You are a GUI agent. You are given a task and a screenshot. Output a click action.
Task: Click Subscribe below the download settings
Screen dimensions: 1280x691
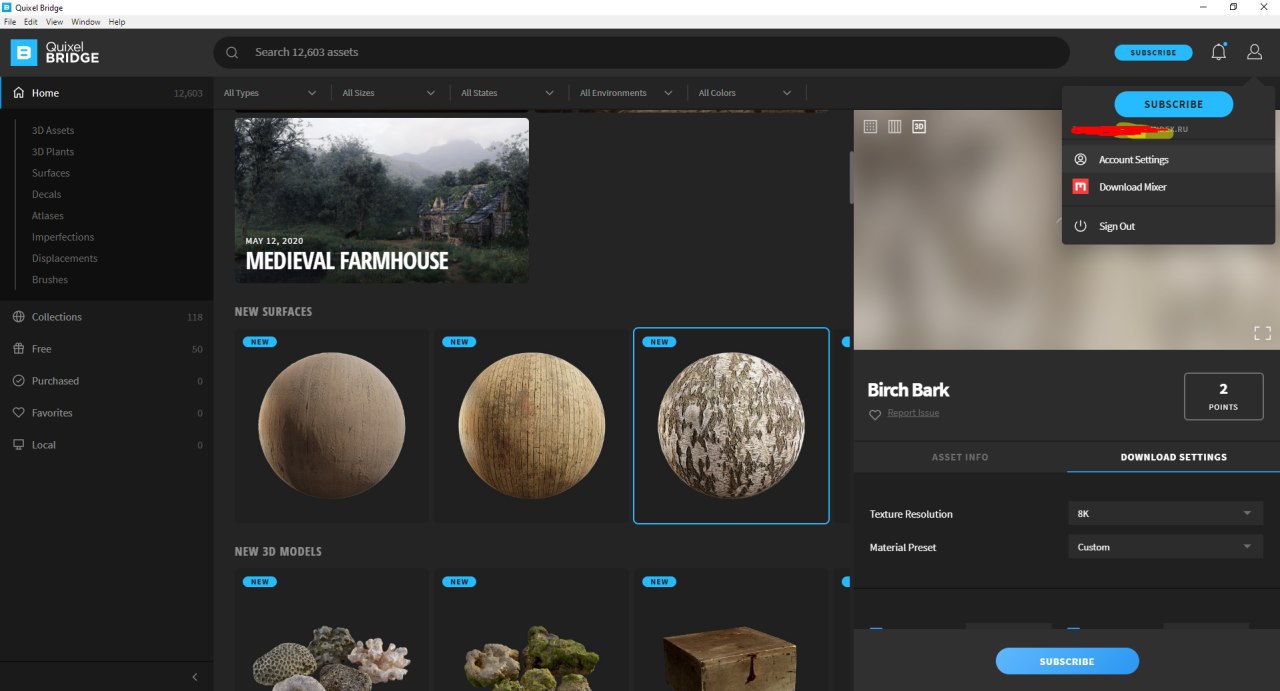pos(1067,661)
